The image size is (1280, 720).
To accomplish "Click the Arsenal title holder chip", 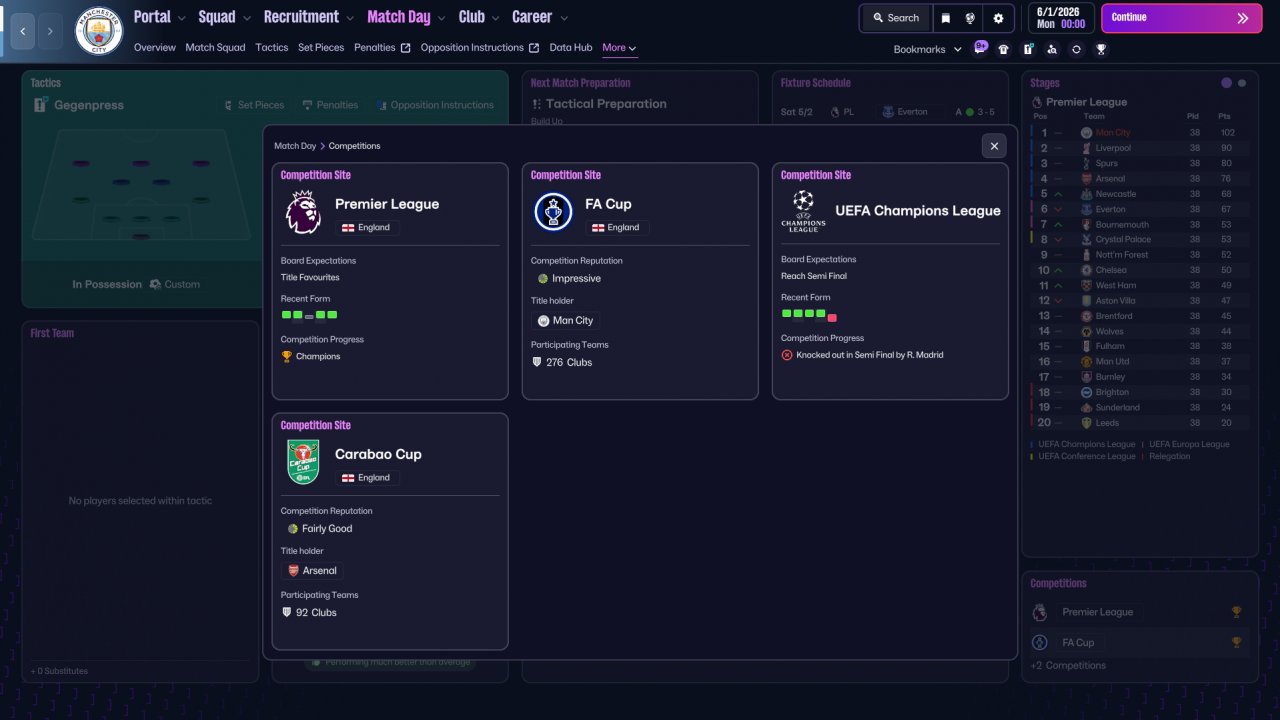I will 312,570.
